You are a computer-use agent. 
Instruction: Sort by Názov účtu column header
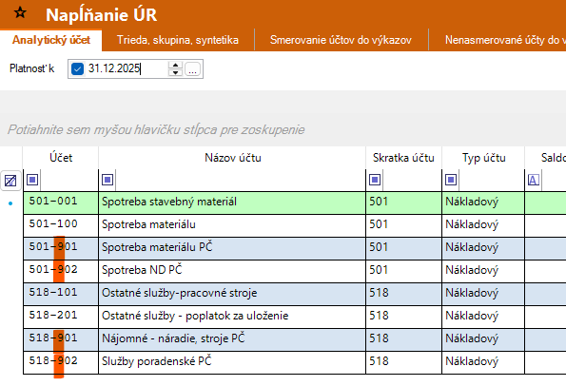pyautogui.click(x=232, y=158)
